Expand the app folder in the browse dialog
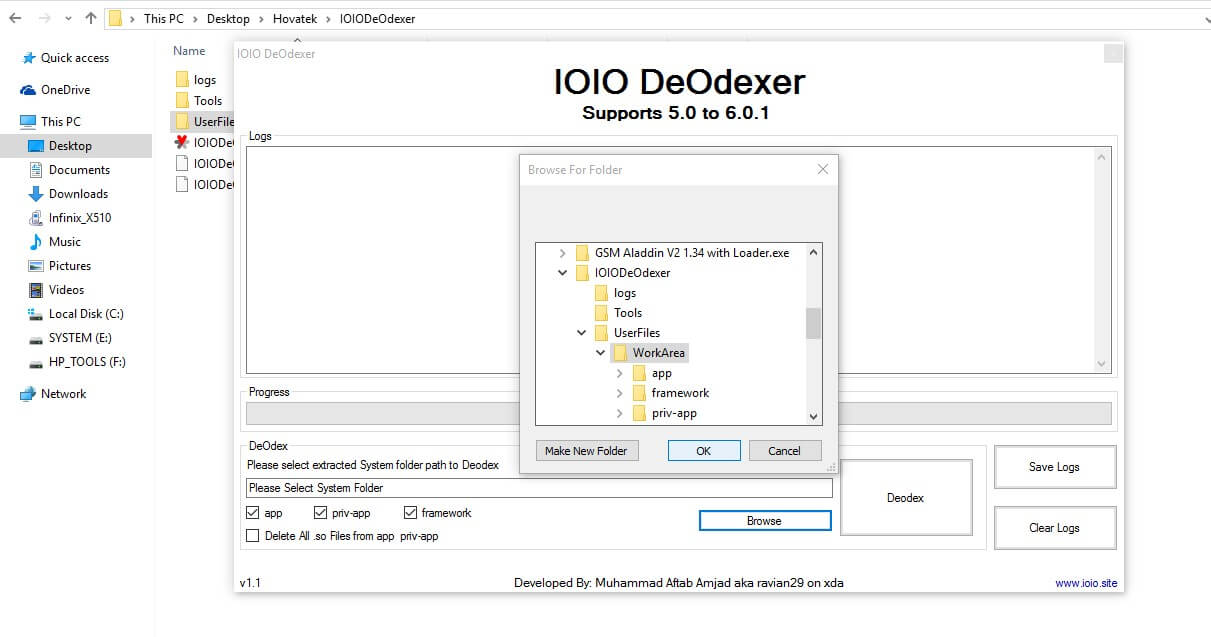Image resolution: width=1211 pixels, height=637 pixels. (x=620, y=373)
